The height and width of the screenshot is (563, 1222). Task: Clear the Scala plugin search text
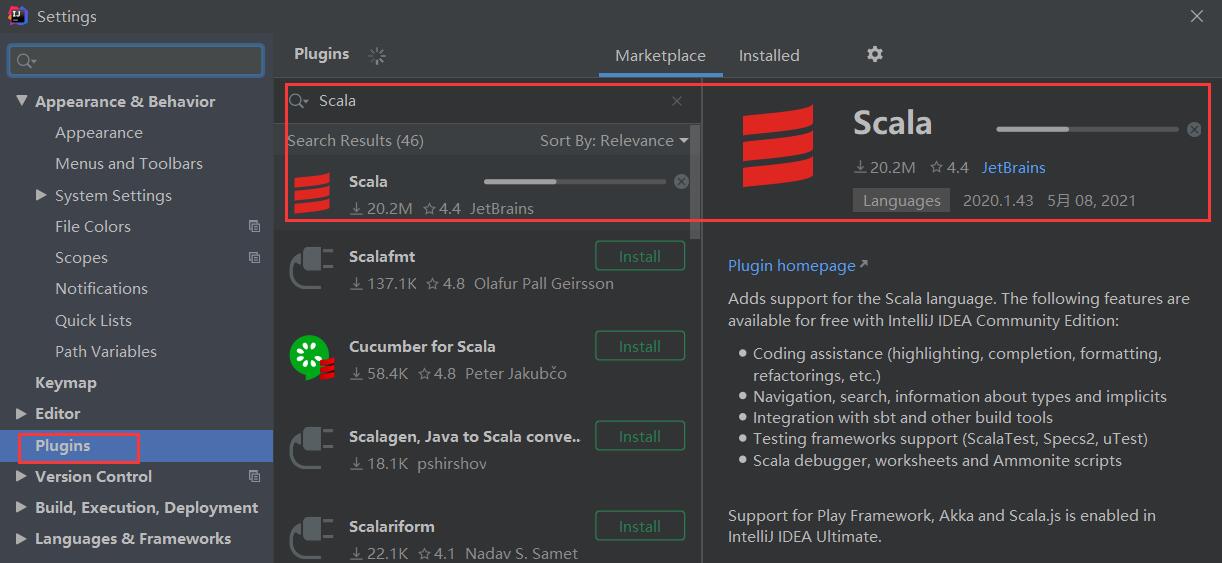click(x=677, y=101)
